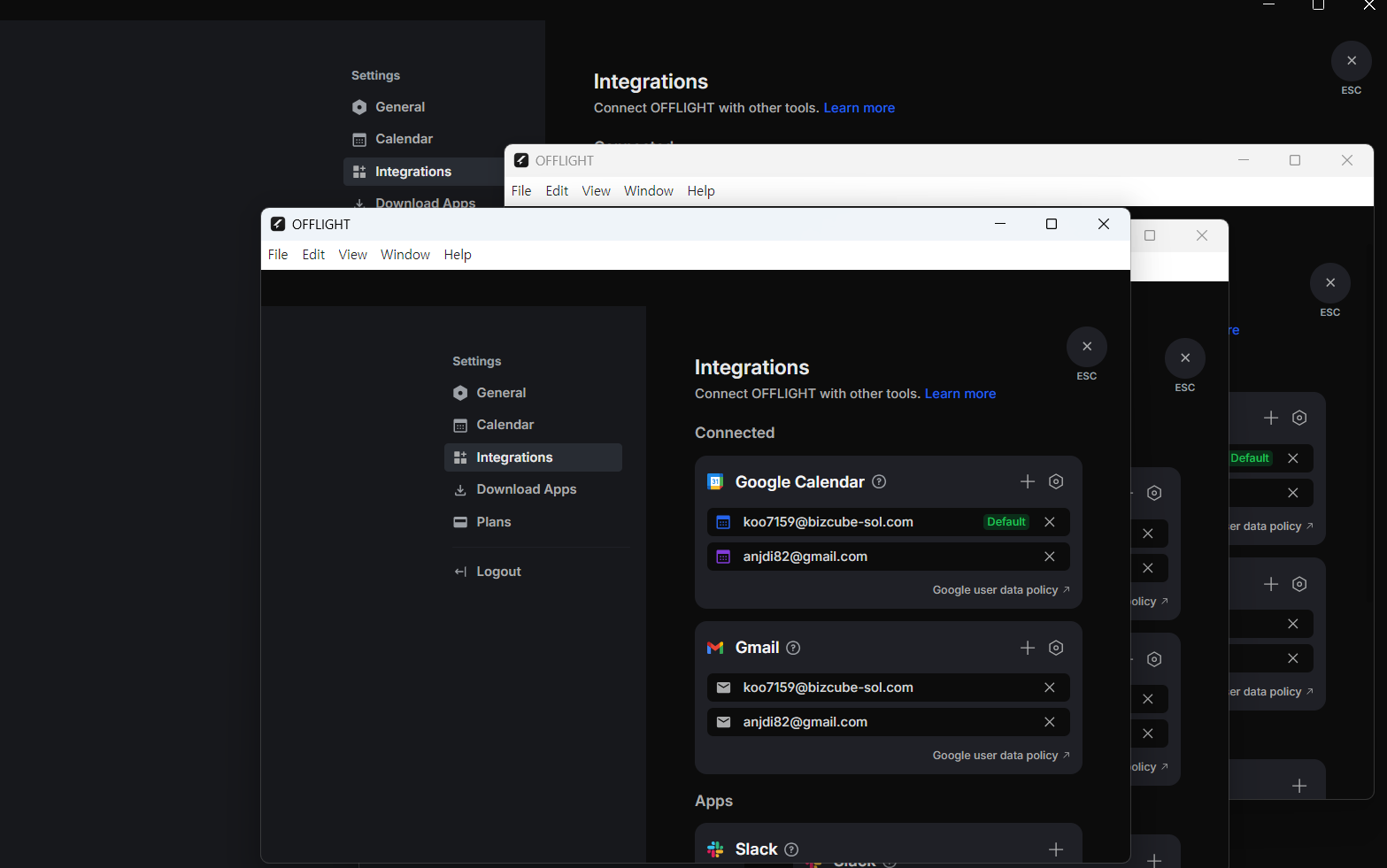Open Google Calendar integration settings
Screen dimensions: 1387x868
click(1056, 481)
